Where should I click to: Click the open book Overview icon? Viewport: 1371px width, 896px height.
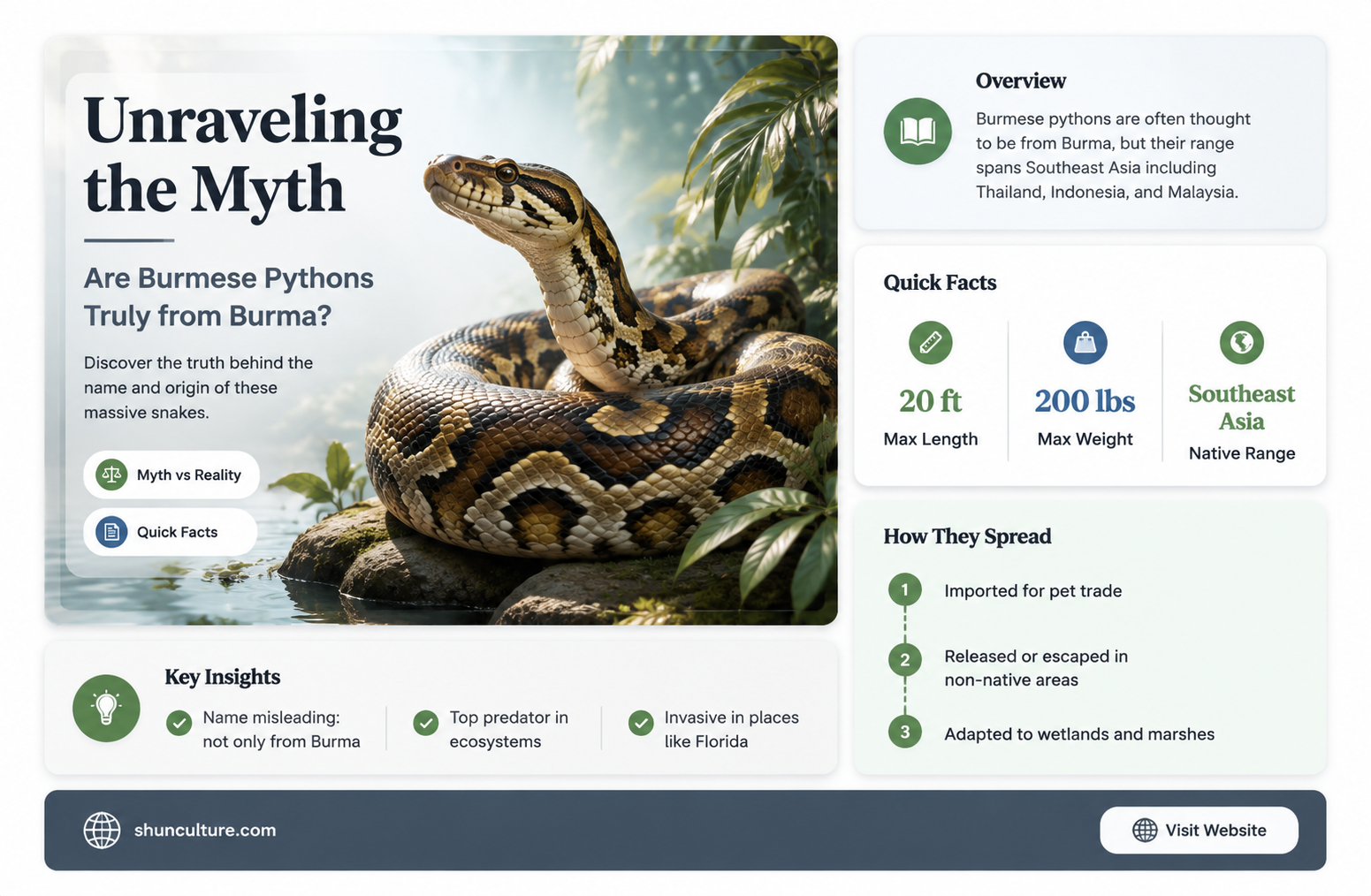pos(918,132)
